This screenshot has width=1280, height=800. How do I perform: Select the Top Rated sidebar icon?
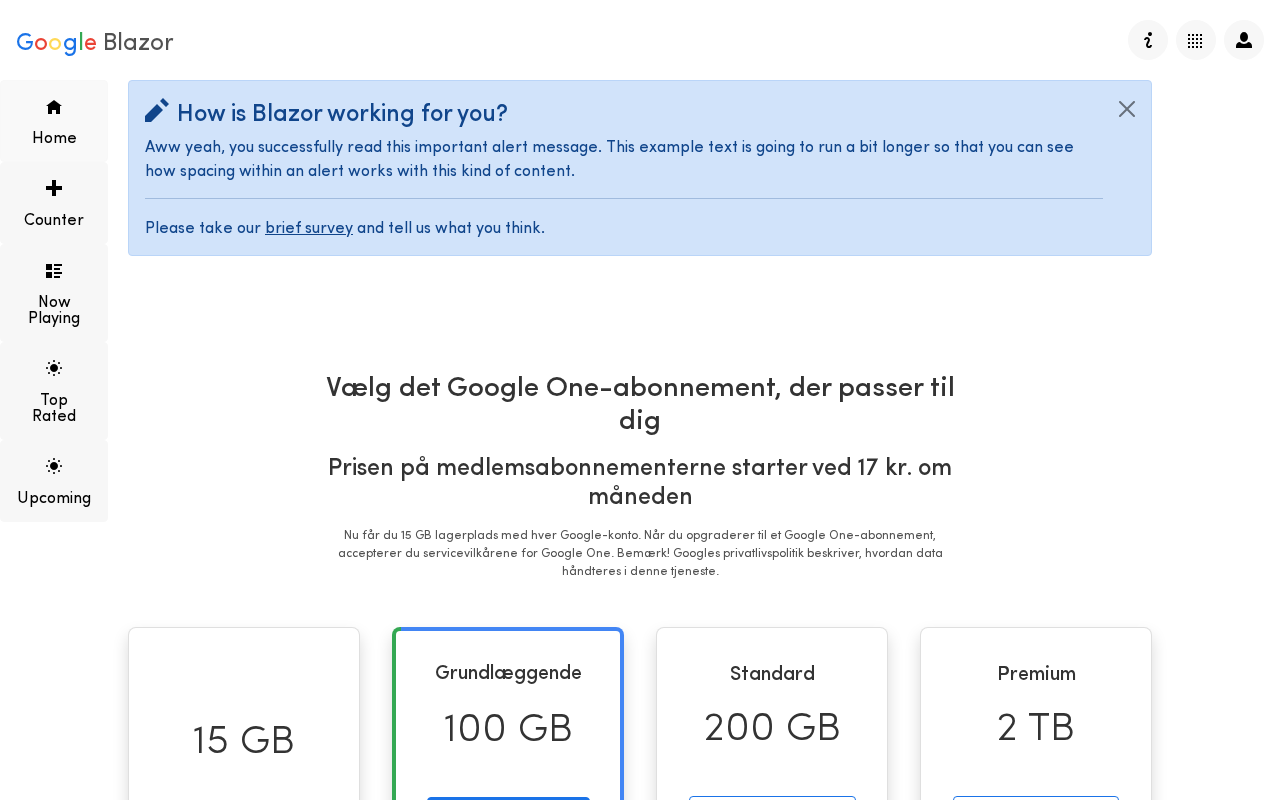(x=54, y=368)
